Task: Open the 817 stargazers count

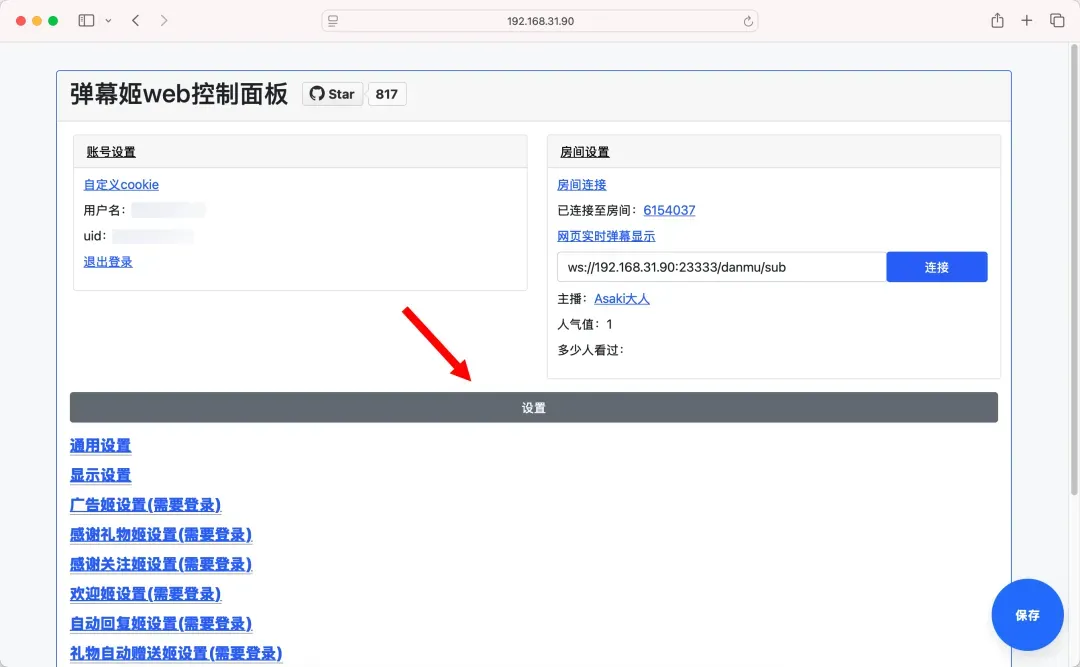Action: (386, 94)
